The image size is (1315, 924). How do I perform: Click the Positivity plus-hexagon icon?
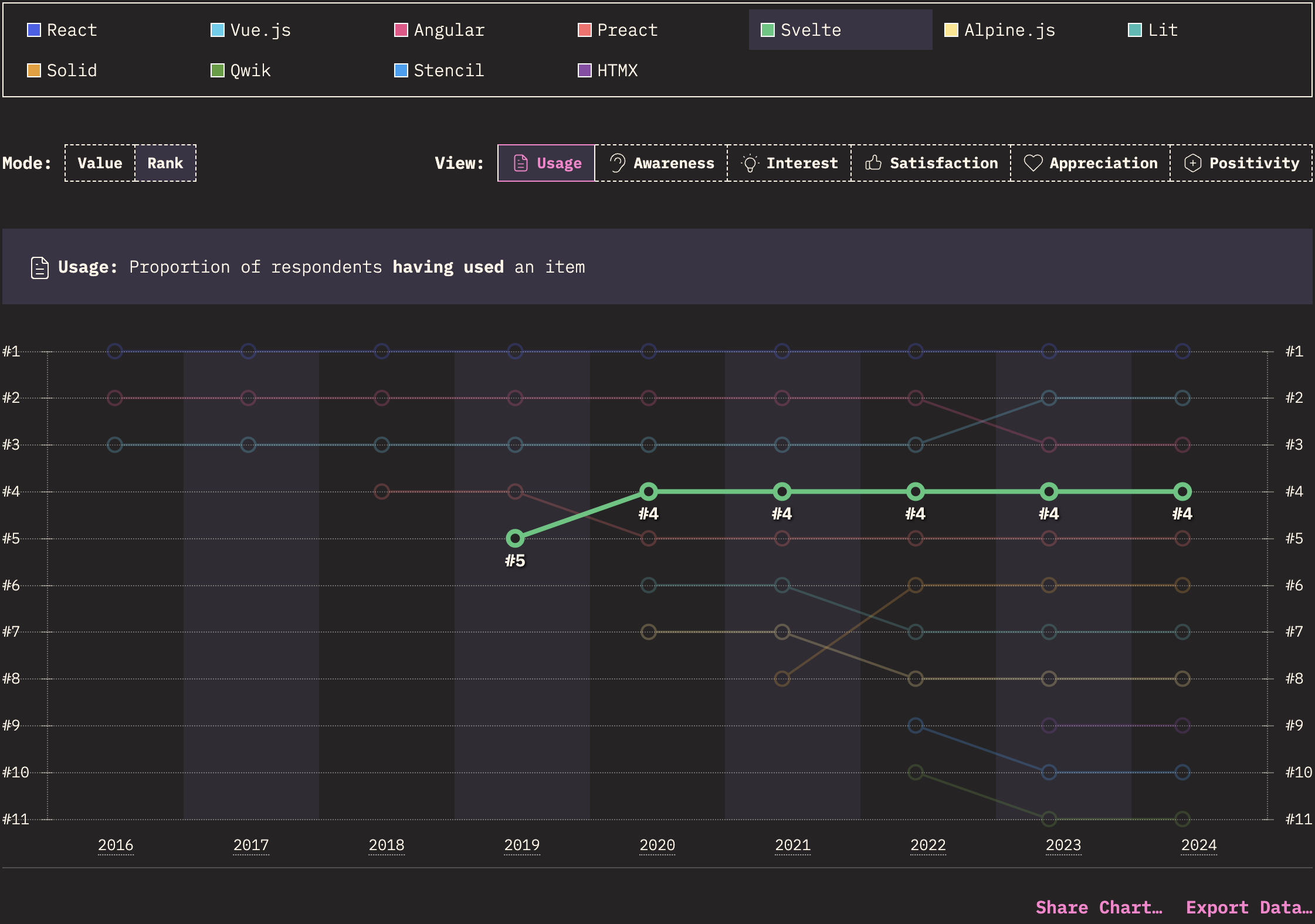point(1192,163)
